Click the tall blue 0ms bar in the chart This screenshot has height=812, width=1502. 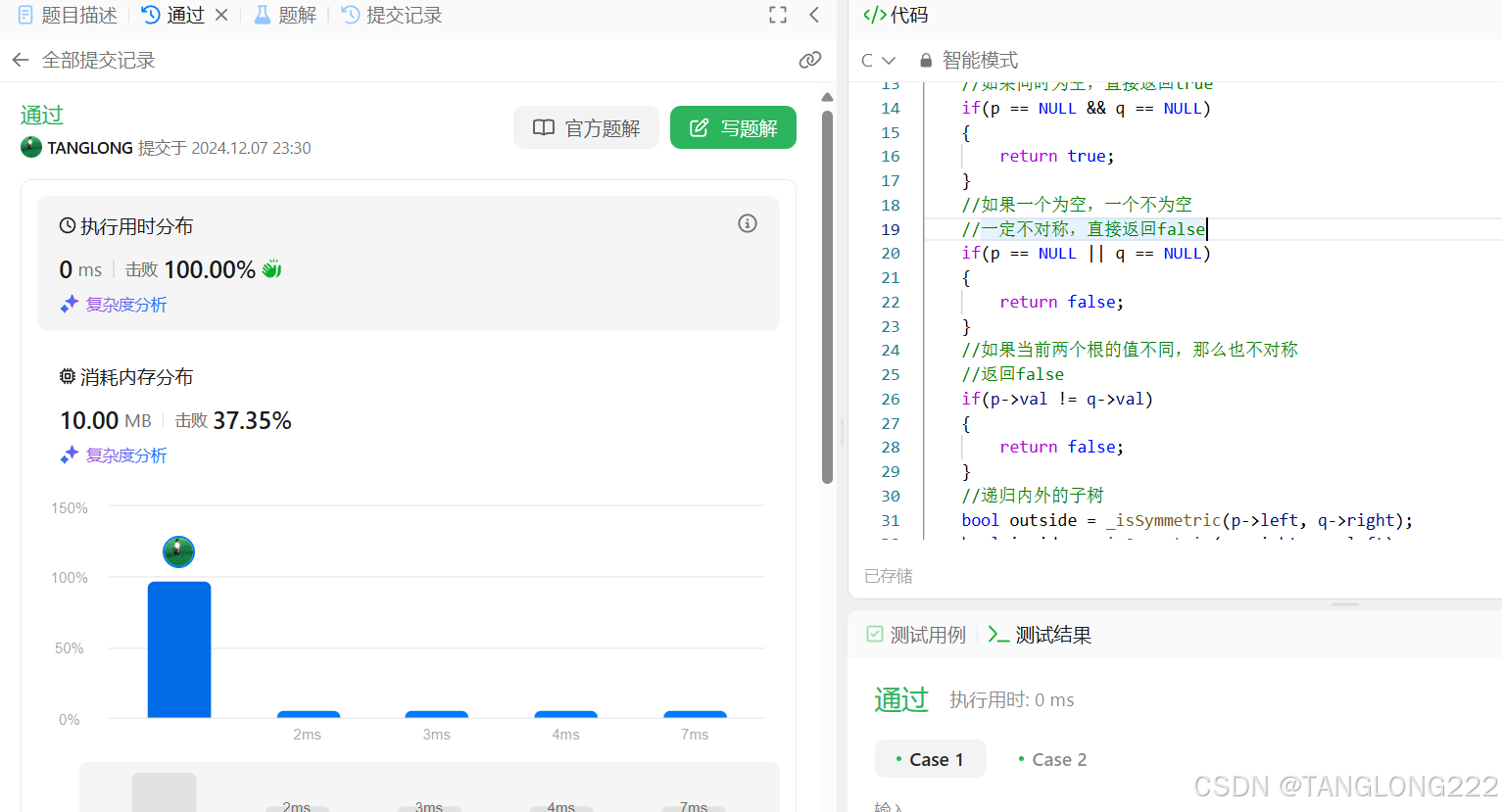point(179,649)
